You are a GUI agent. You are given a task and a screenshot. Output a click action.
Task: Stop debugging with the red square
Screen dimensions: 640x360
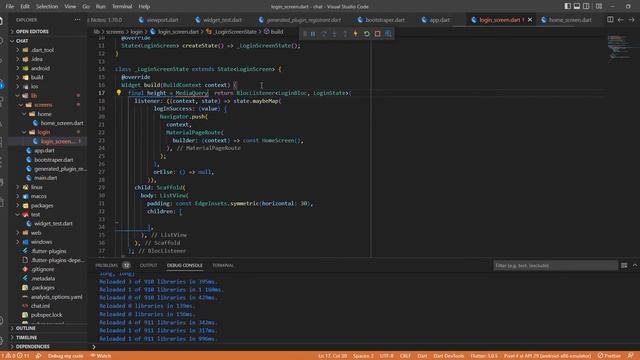(x=378, y=34)
